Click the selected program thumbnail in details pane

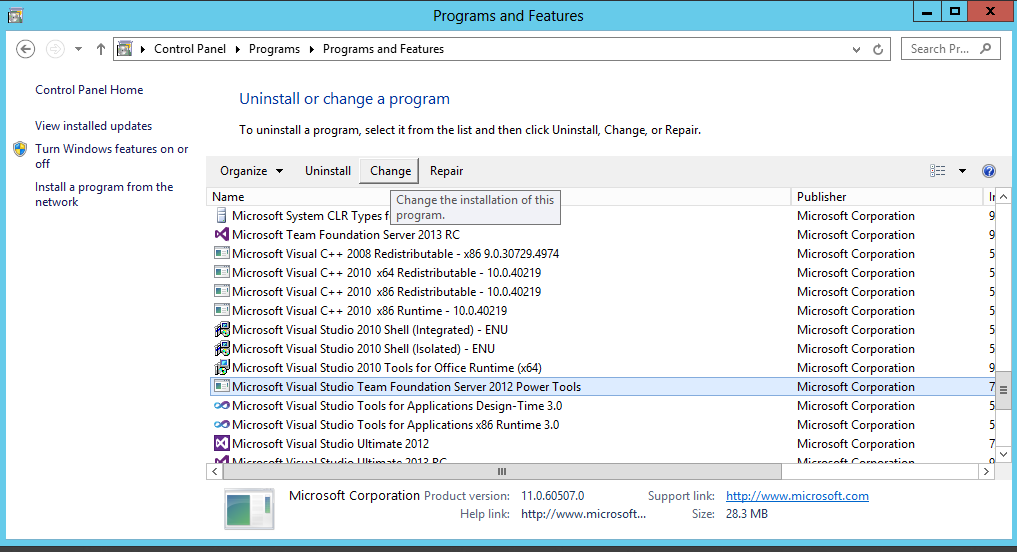(249, 509)
